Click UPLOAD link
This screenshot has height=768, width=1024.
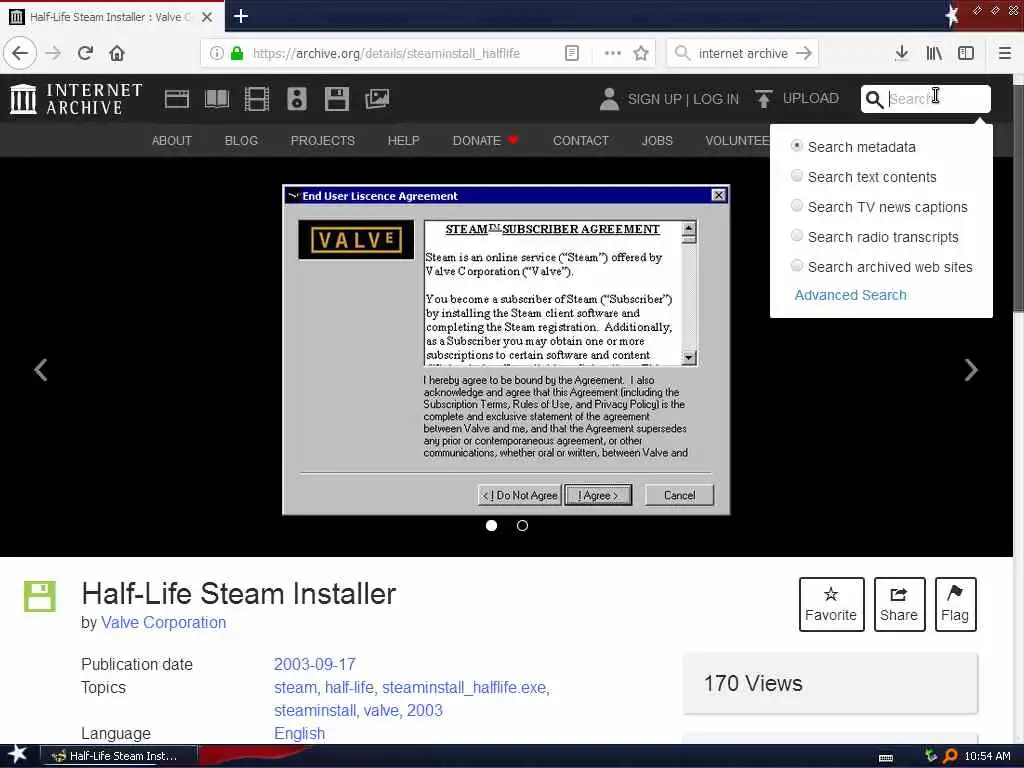810,99
